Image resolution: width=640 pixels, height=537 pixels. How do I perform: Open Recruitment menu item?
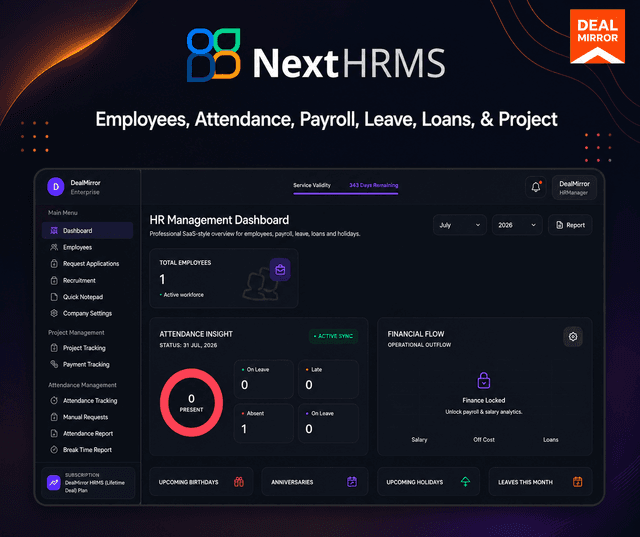pos(87,280)
